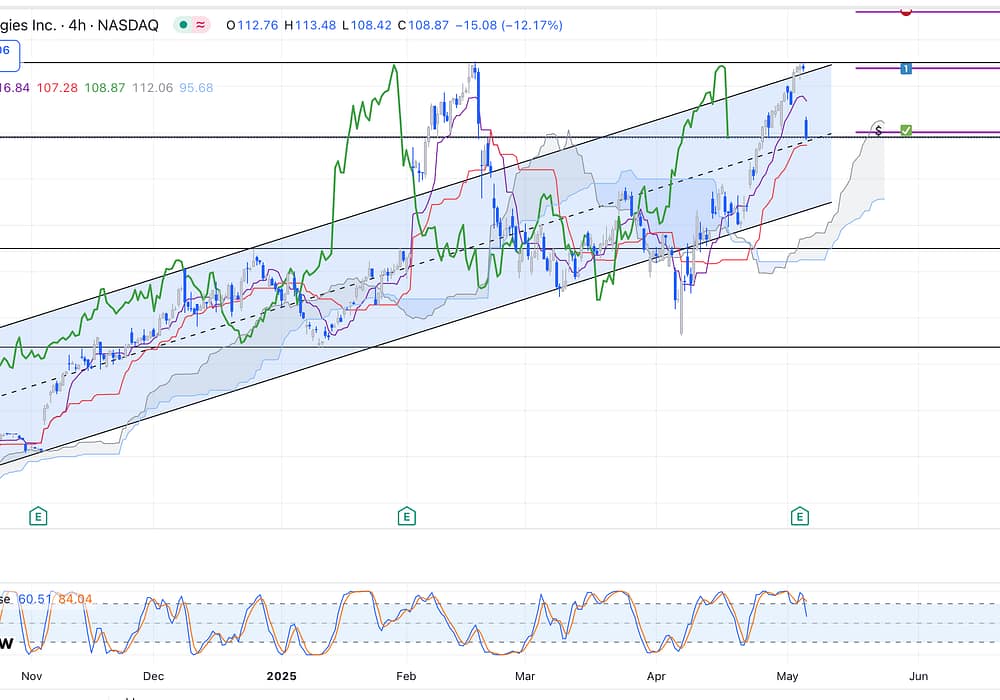1000x700 pixels.
Task: Select the red 107.28 indicator value
Action: [x=57, y=88]
